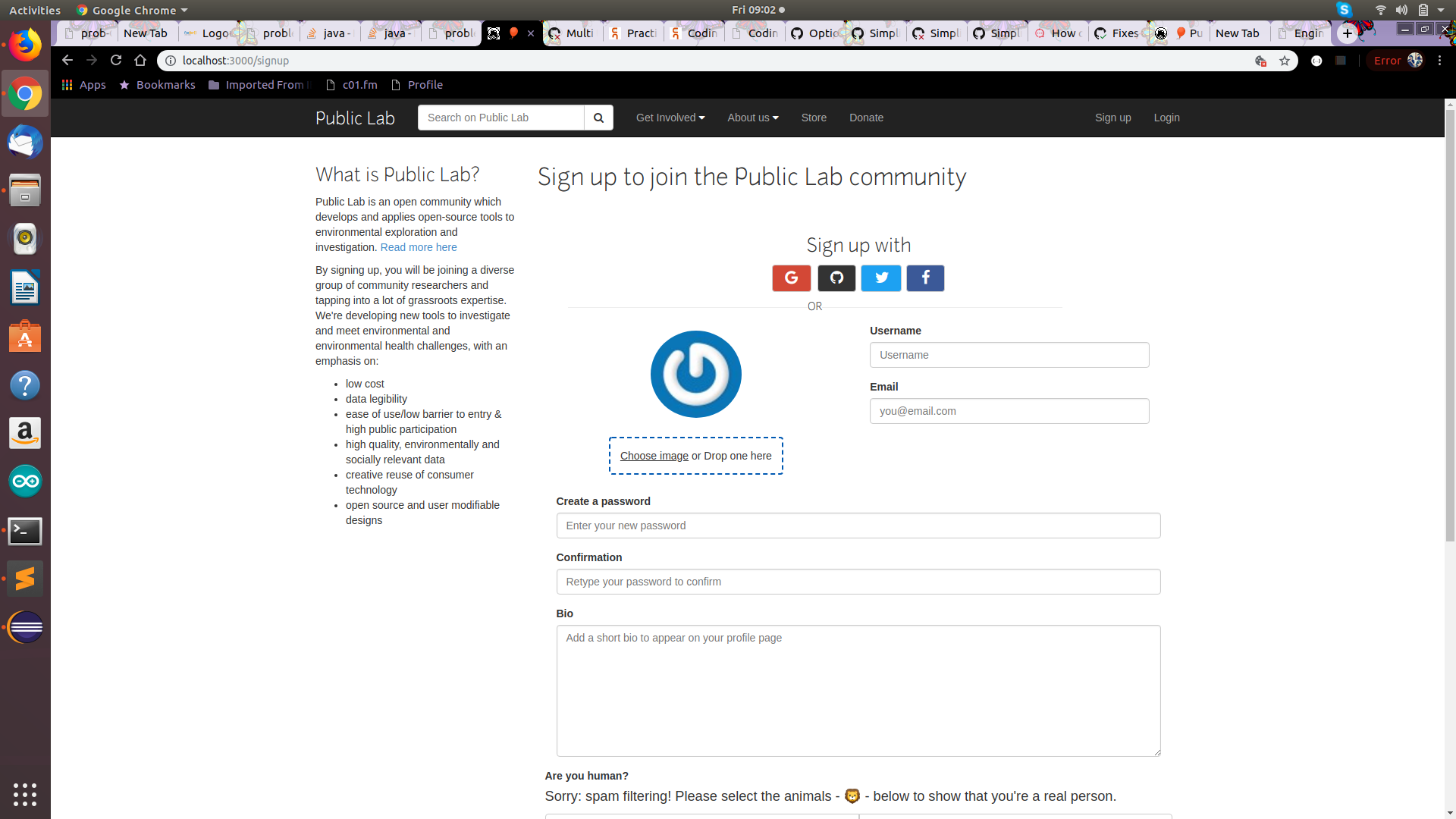The width and height of the screenshot is (1456, 819).
Task: Open the Store menu item
Action: [814, 118]
